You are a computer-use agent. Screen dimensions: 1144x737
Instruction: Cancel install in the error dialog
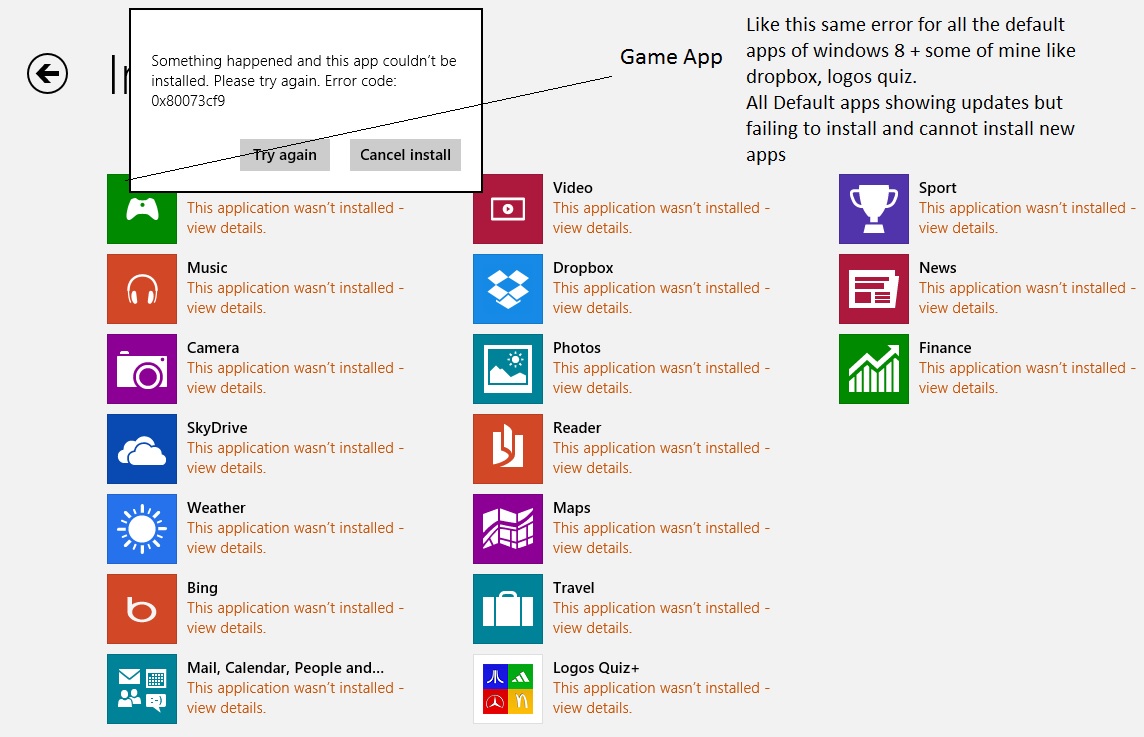pyautogui.click(x=405, y=155)
